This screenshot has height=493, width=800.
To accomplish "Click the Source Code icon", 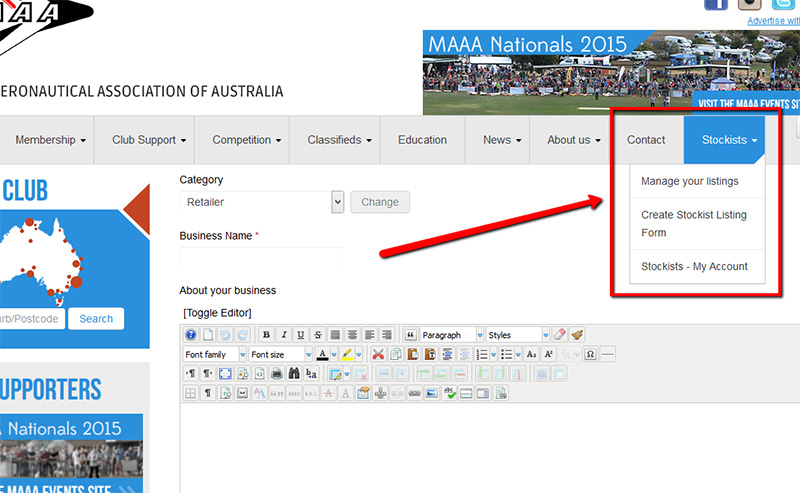I will pos(260,374).
